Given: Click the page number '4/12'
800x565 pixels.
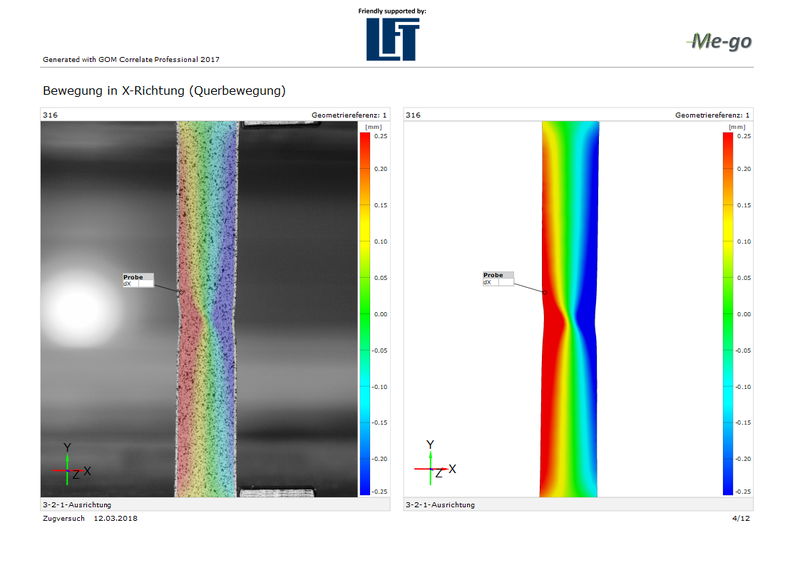Looking at the screenshot, I should 741,519.
